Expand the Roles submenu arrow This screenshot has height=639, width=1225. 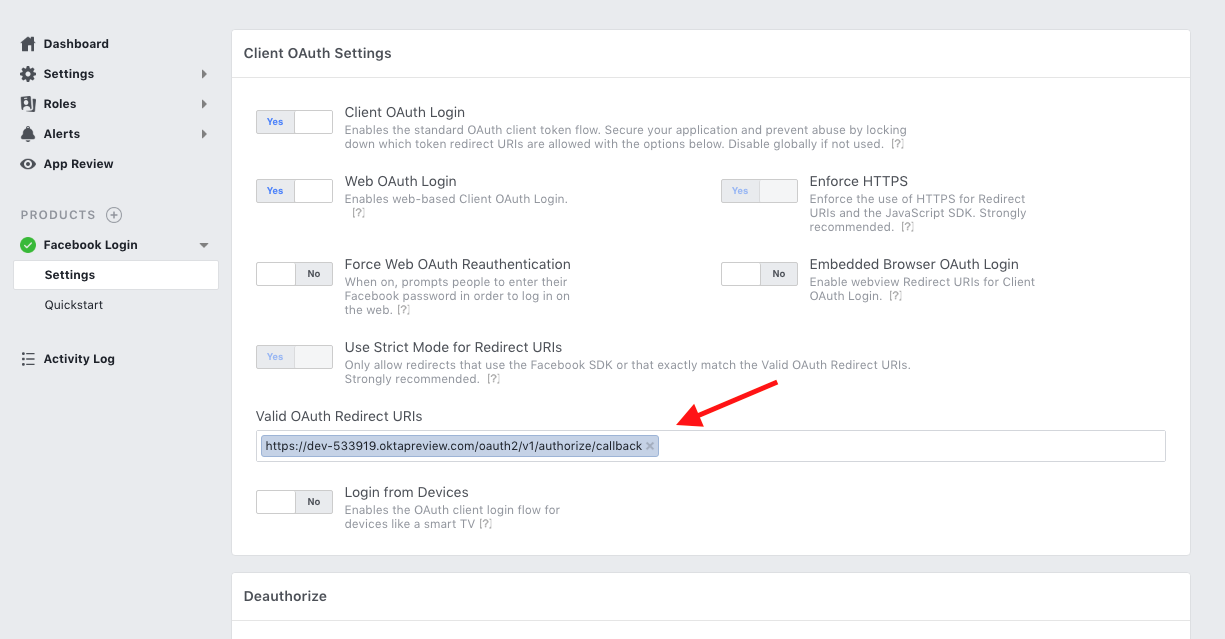[204, 104]
